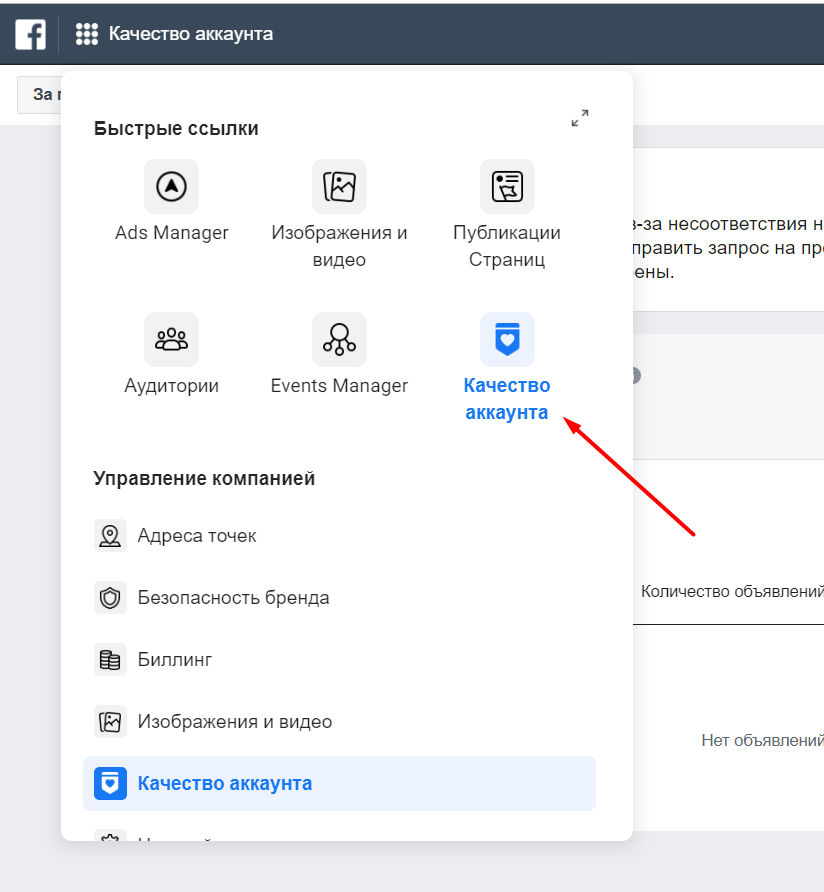
Task: Click the Адреса точек location pin icon
Action: point(110,535)
